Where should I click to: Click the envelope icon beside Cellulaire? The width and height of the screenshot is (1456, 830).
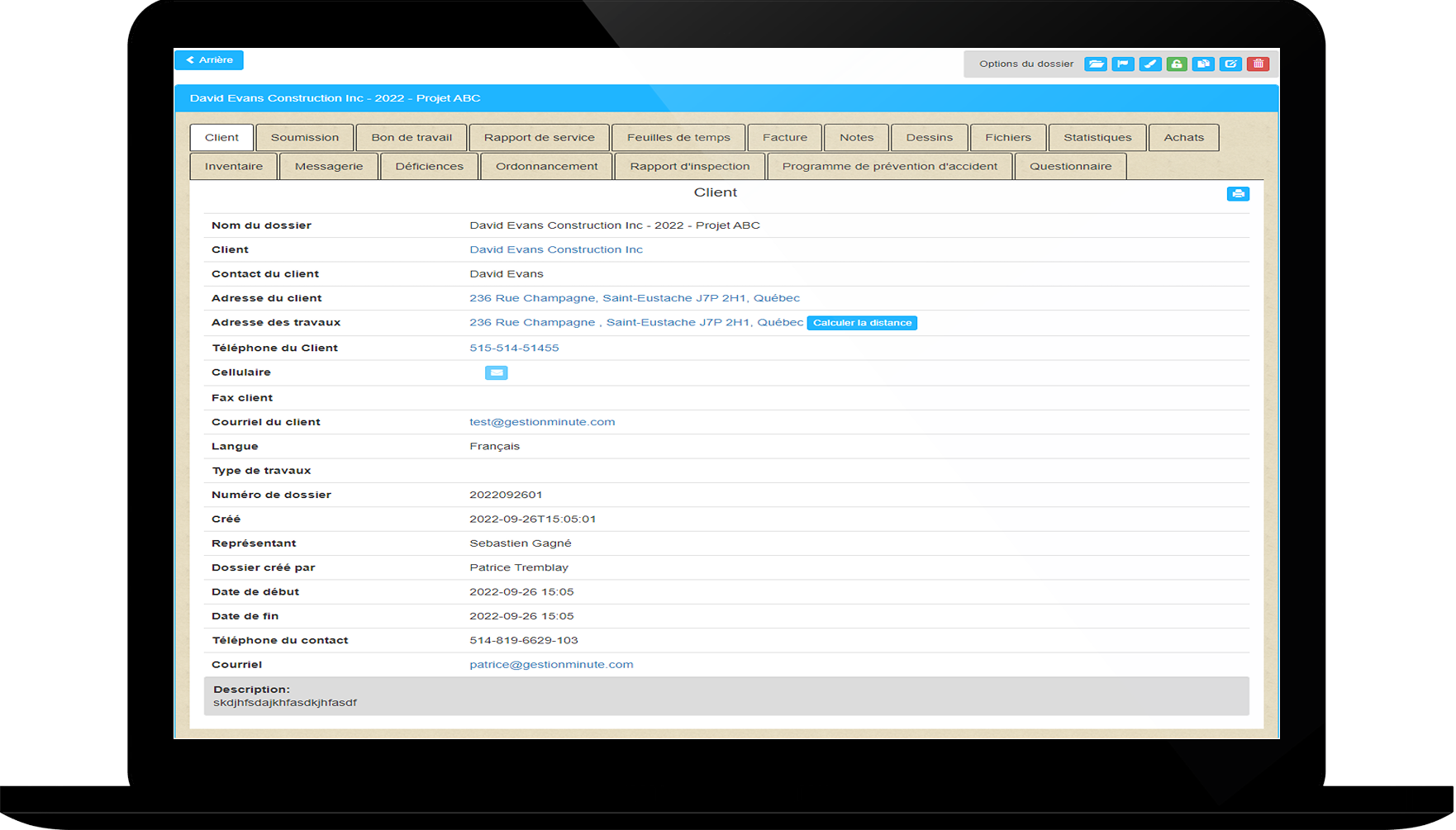[496, 373]
